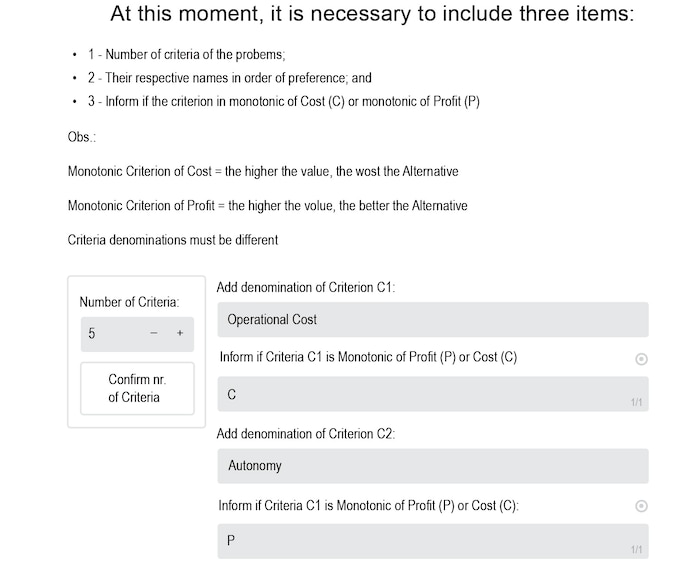Click the "Number of Criteria:" label
The height and width of the screenshot is (565, 700).
tap(129, 301)
